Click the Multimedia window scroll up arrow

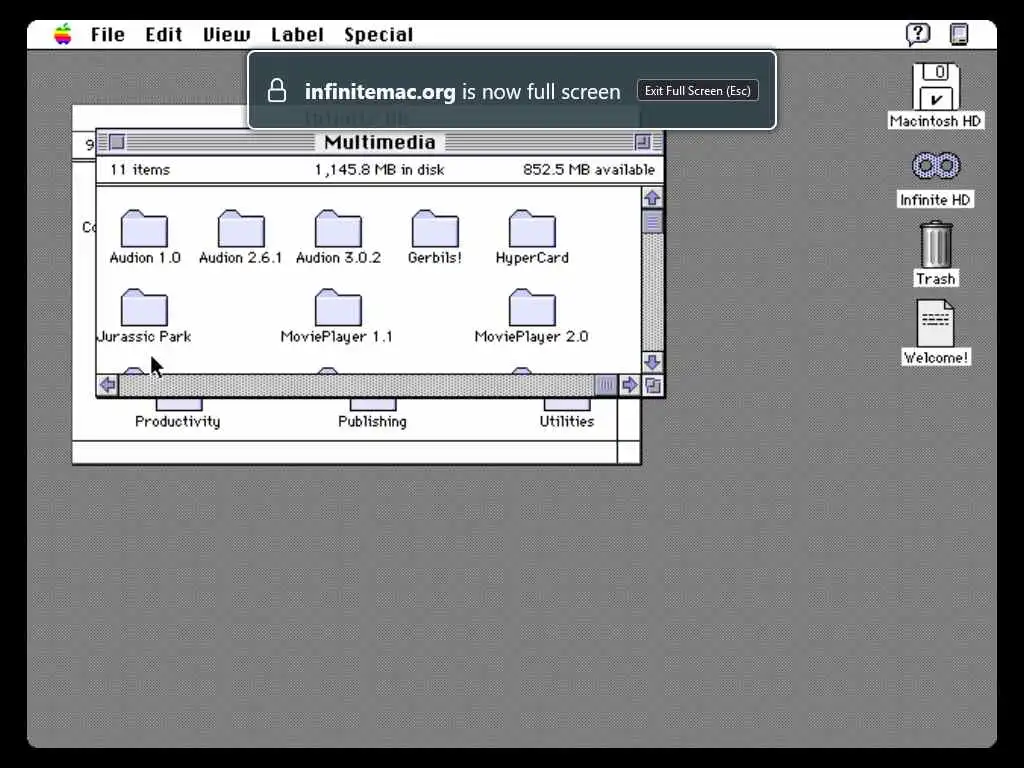pos(652,198)
